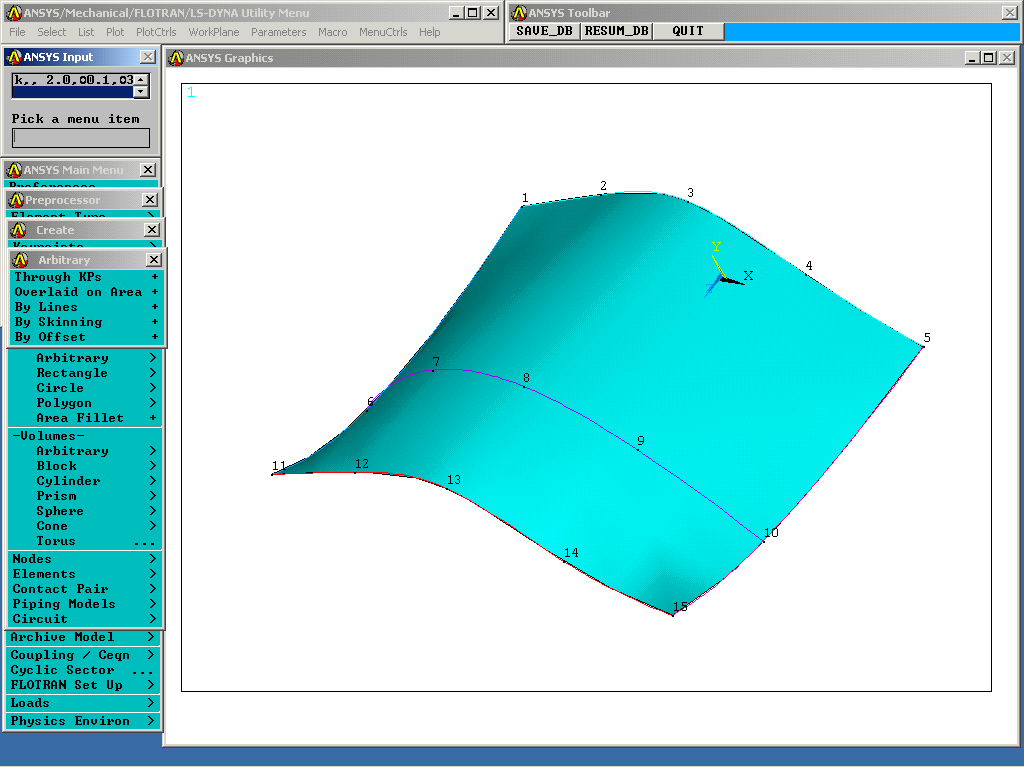
Task: Click the SAVE_DB toolbar button
Action: click(544, 31)
